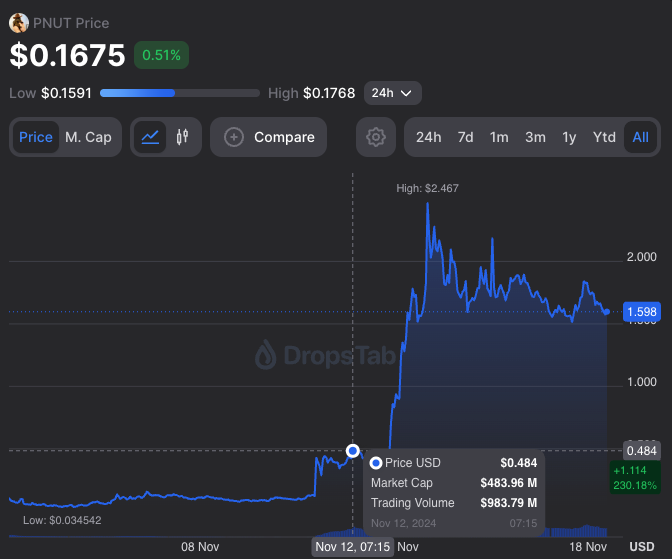The height and width of the screenshot is (559, 672).
Task: Click the 08 Nov axis date
Action: pyautogui.click(x=200, y=547)
